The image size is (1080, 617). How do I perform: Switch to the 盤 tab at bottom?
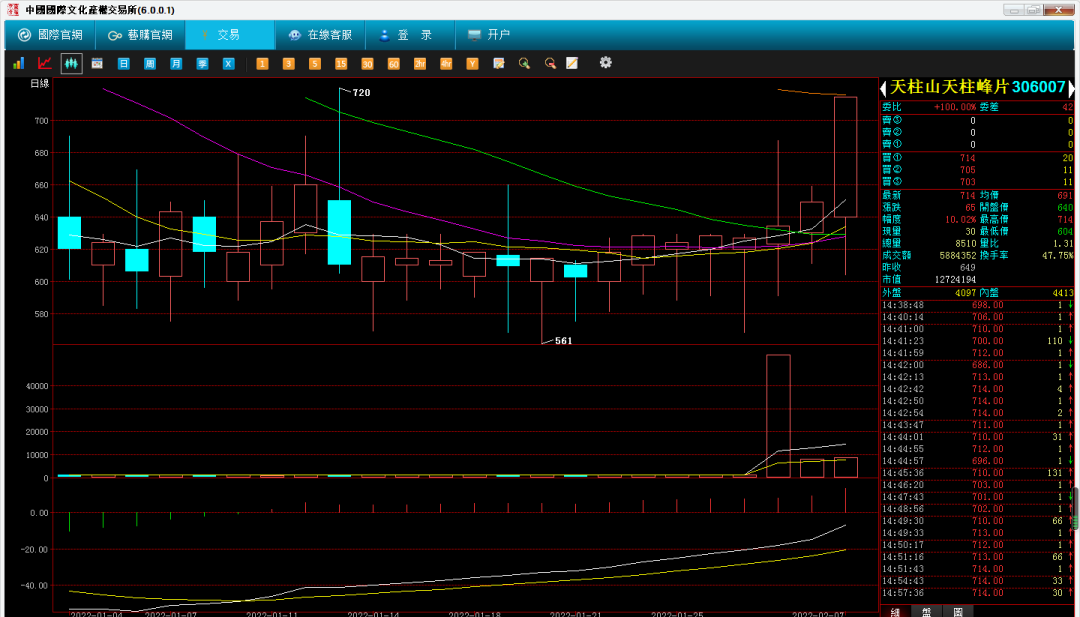pyautogui.click(x=926, y=611)
